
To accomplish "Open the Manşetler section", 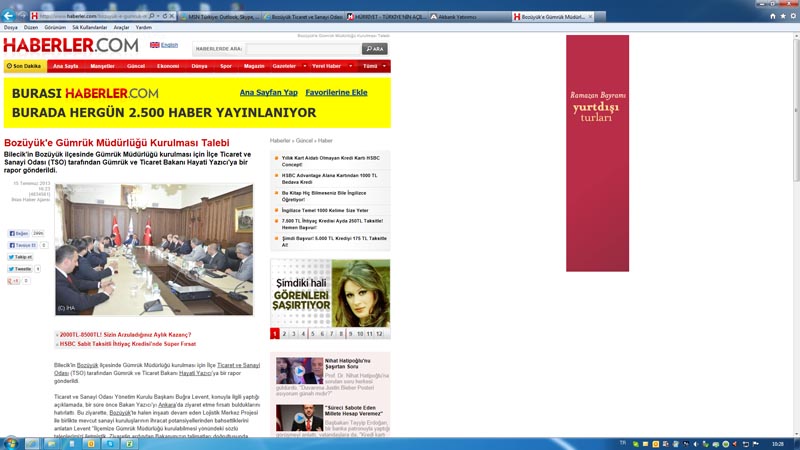I will pos(103,66).
